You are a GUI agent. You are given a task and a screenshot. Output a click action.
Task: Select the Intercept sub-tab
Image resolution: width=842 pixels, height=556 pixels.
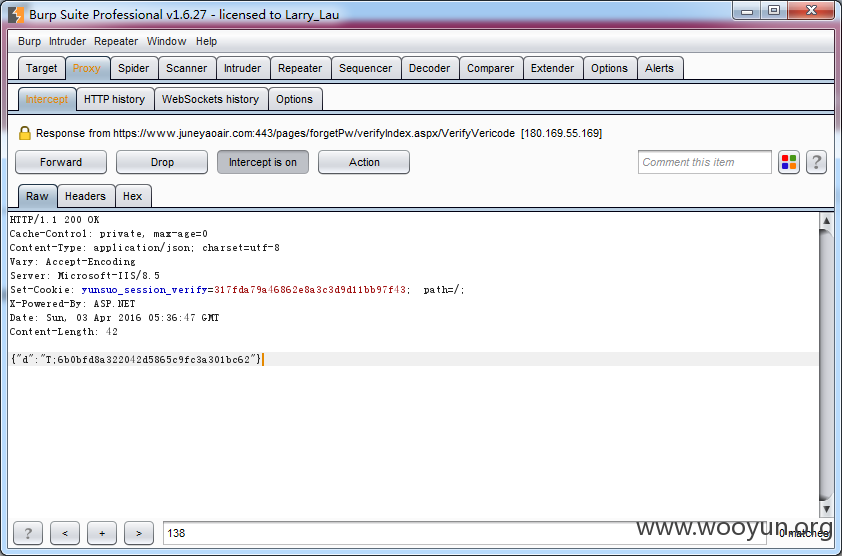47,99
